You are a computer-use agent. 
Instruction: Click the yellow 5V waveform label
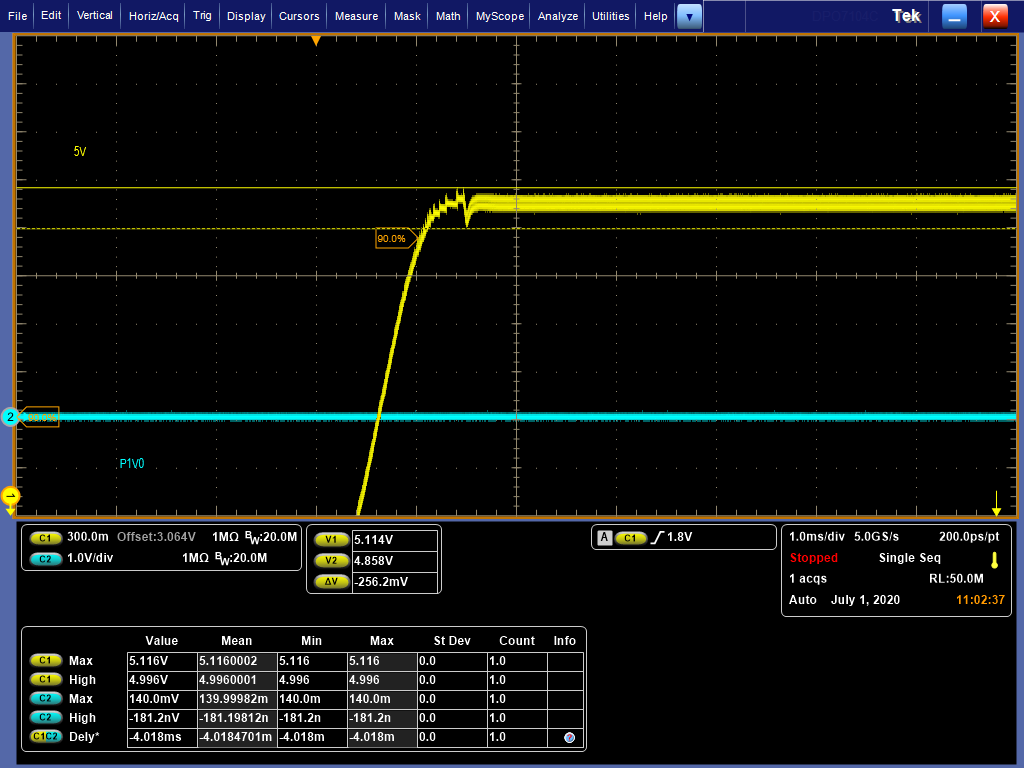pos(80,152)
